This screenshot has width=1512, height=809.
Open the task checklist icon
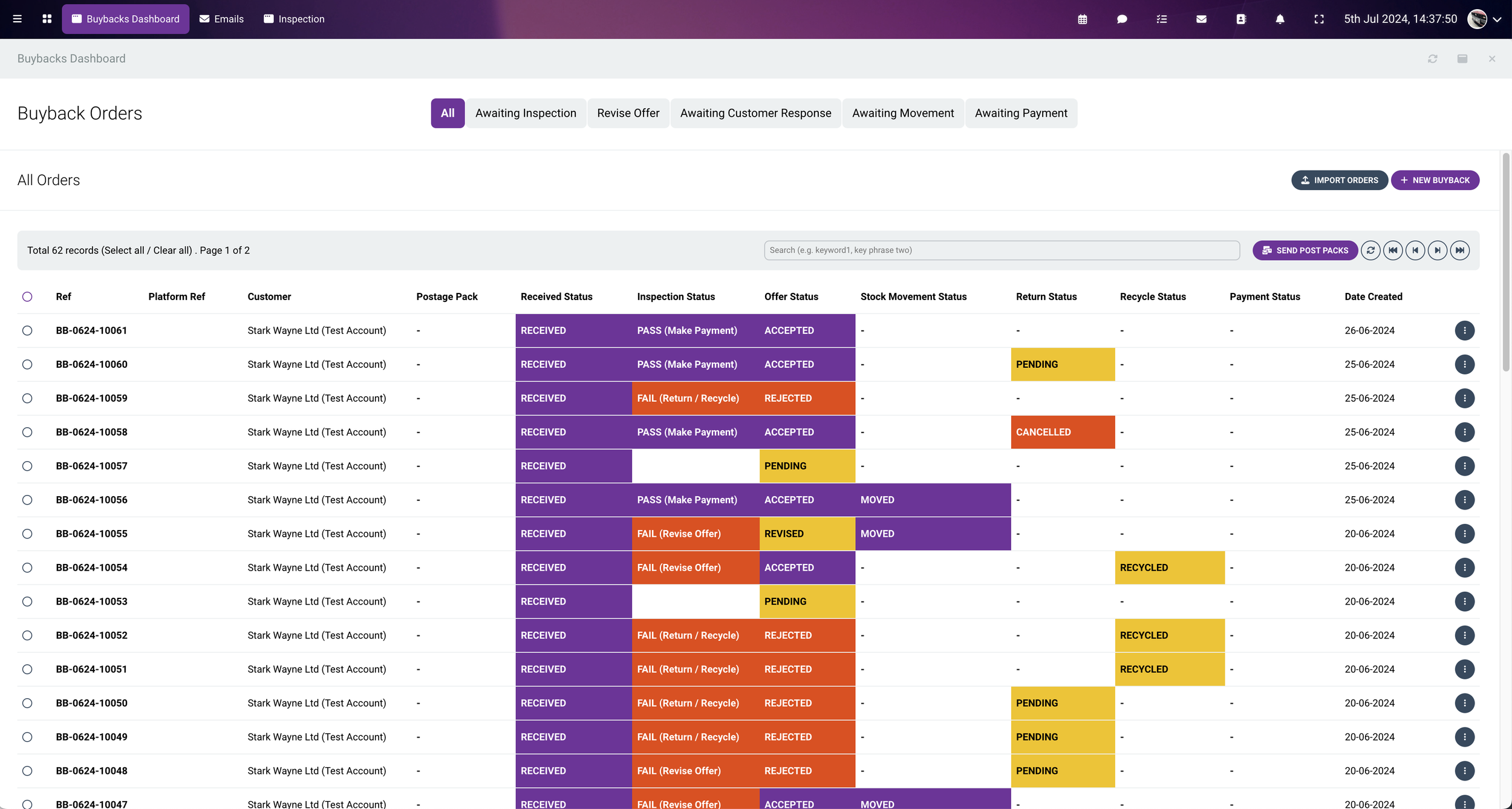(1161, 19)
